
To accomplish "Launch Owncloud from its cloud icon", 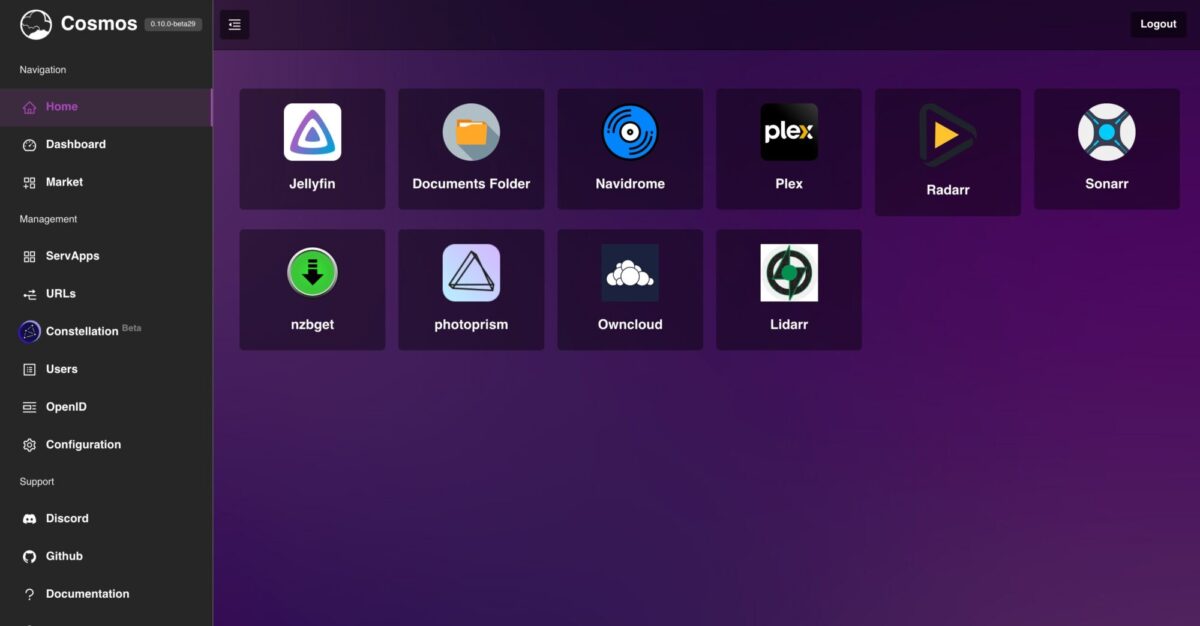I will coord(630,272).
